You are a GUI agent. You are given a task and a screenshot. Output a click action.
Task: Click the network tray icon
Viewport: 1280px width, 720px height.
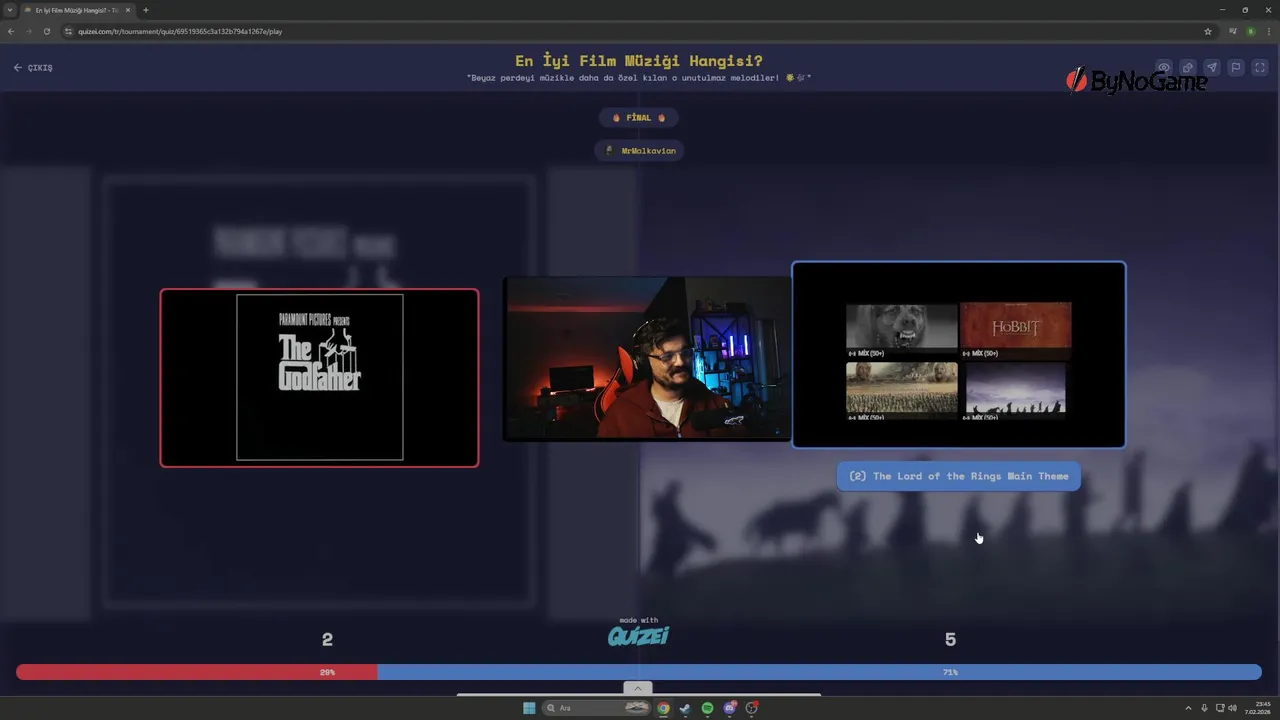point(1220,708)
